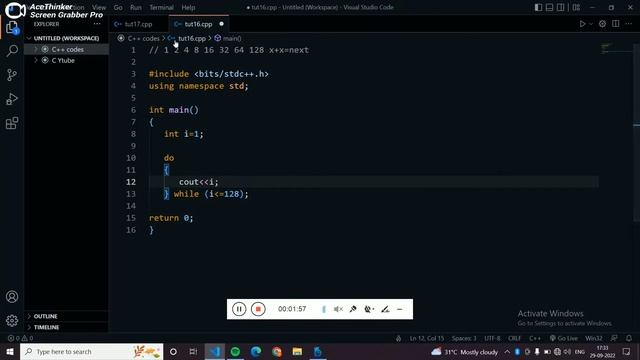Open the Manage gear in the activity bar

pyautogui.click(x=12, y=321)
